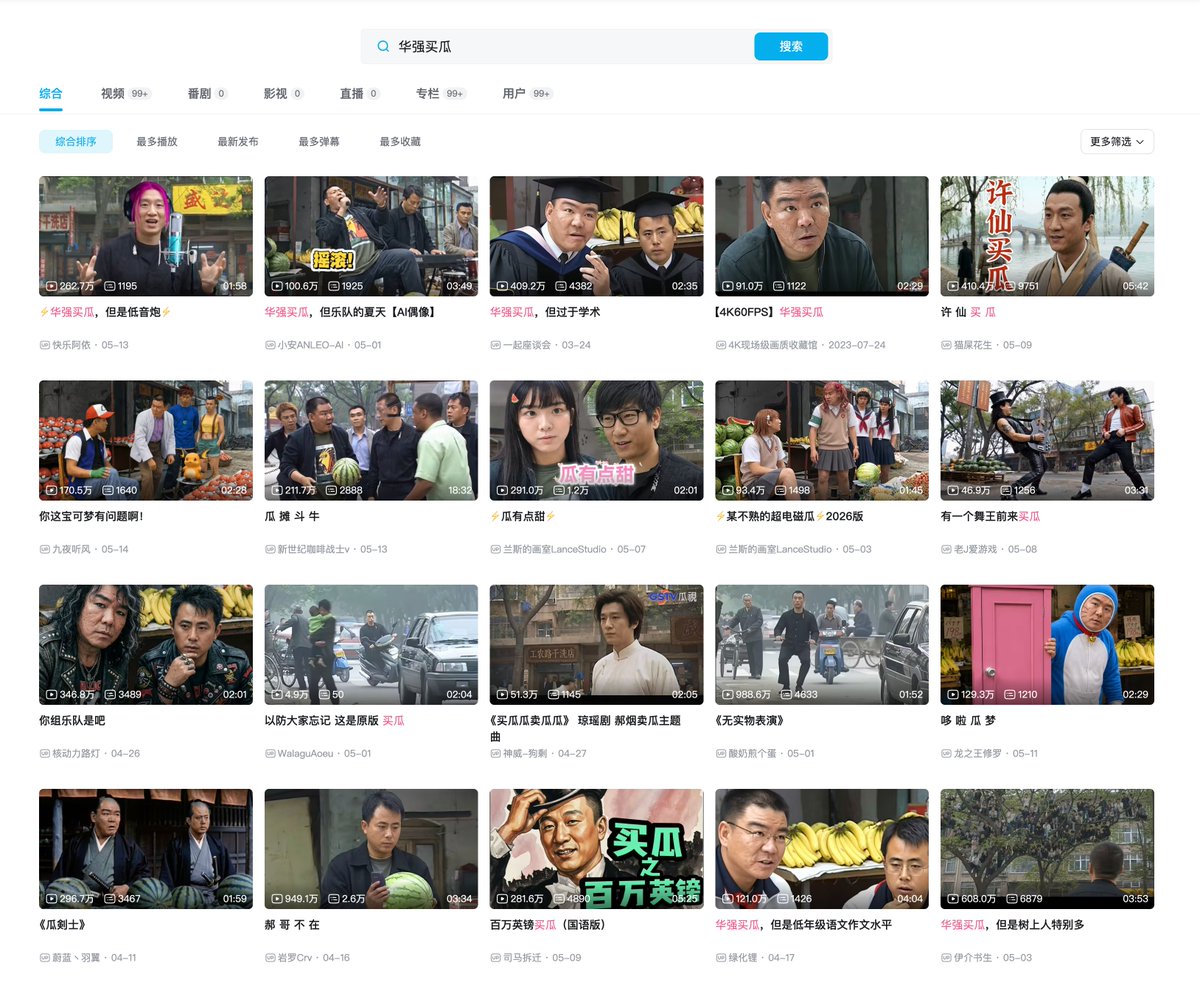Click the search magnifier icon
Image resolution: width=1200 pixels, height=985 pixels.
(x=382, y=46)
